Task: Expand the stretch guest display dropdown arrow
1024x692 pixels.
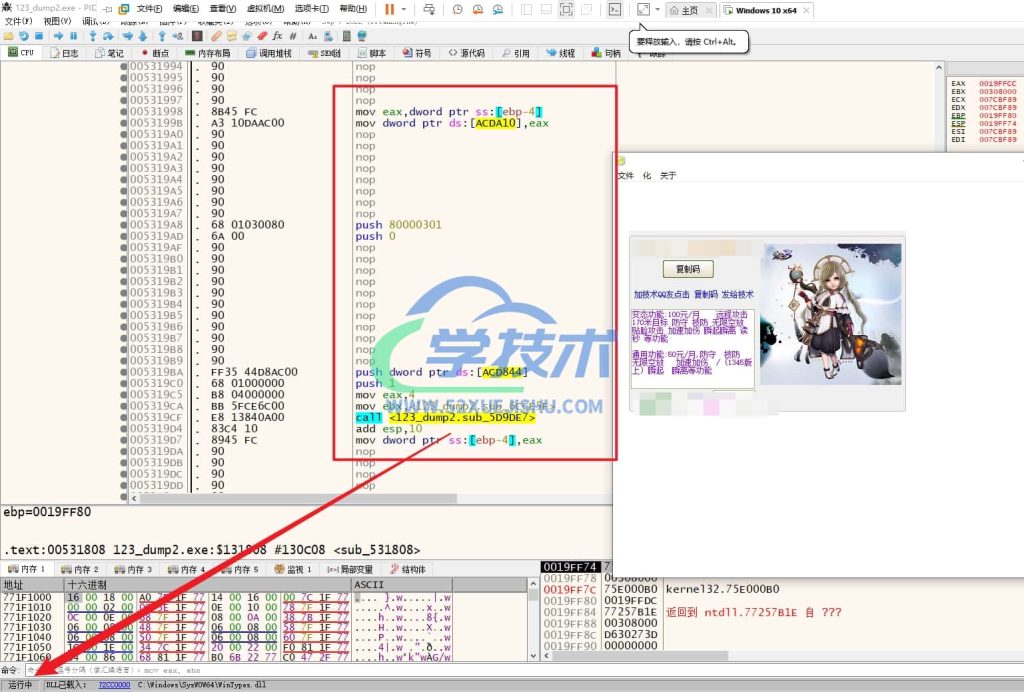Action: pos(657,9)
